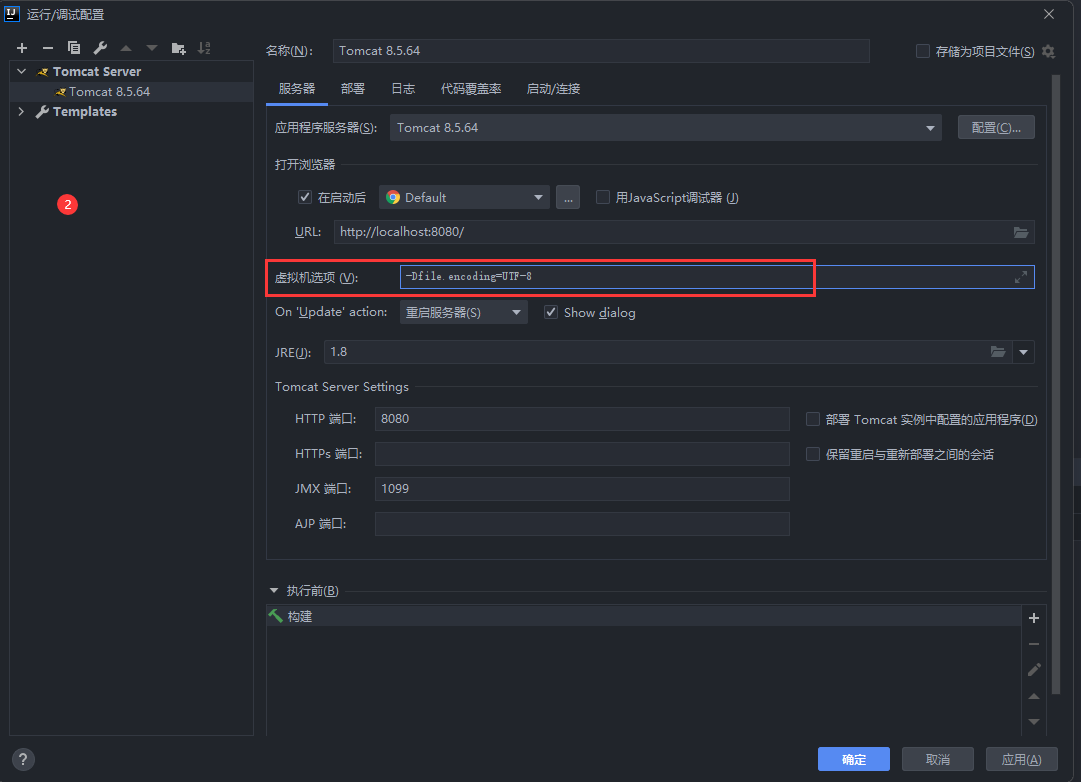
Task: Click the 虚拟机选项 VM options field
Action: (717, 277)
